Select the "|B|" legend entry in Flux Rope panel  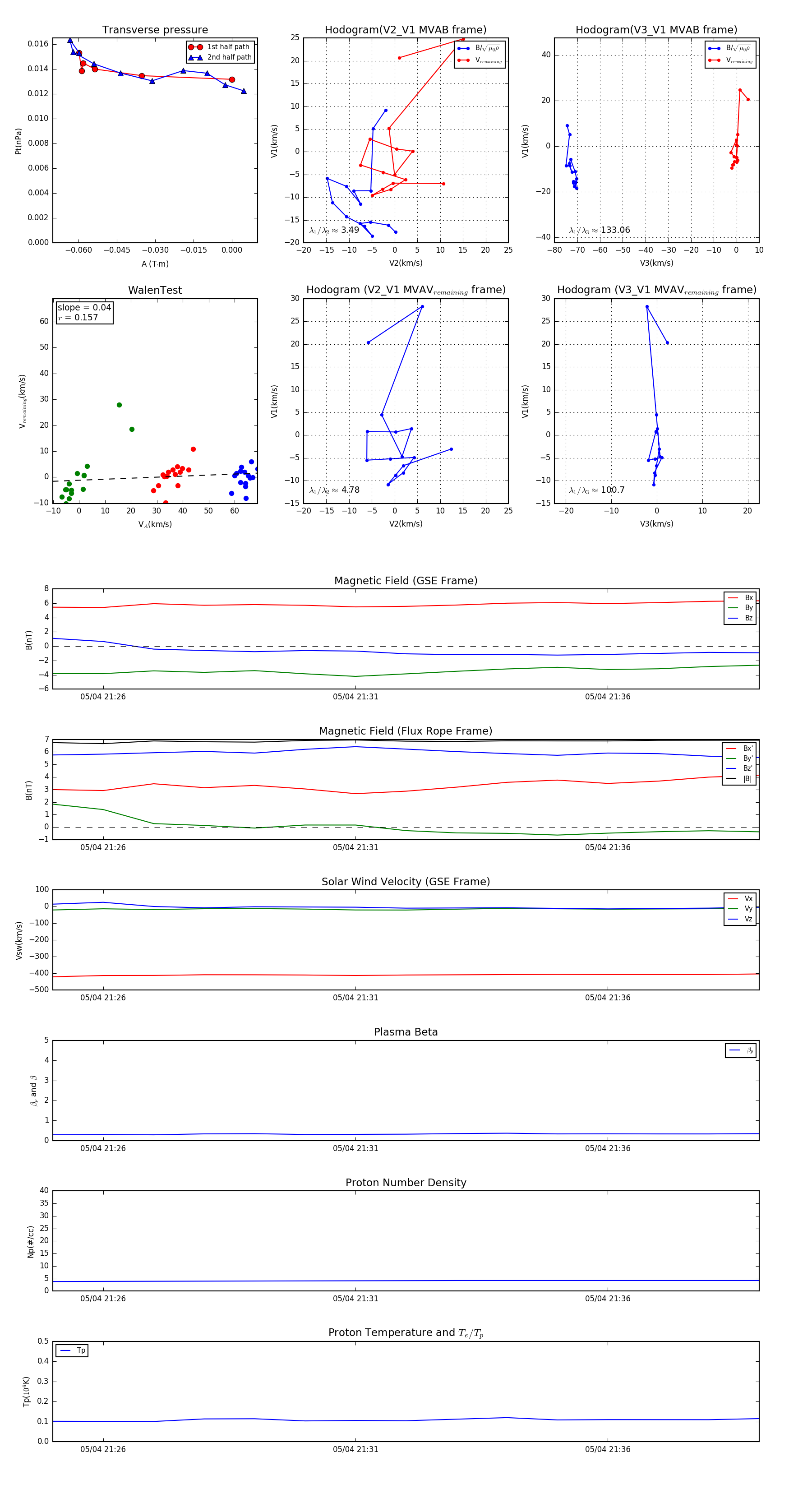click(739, 779)
